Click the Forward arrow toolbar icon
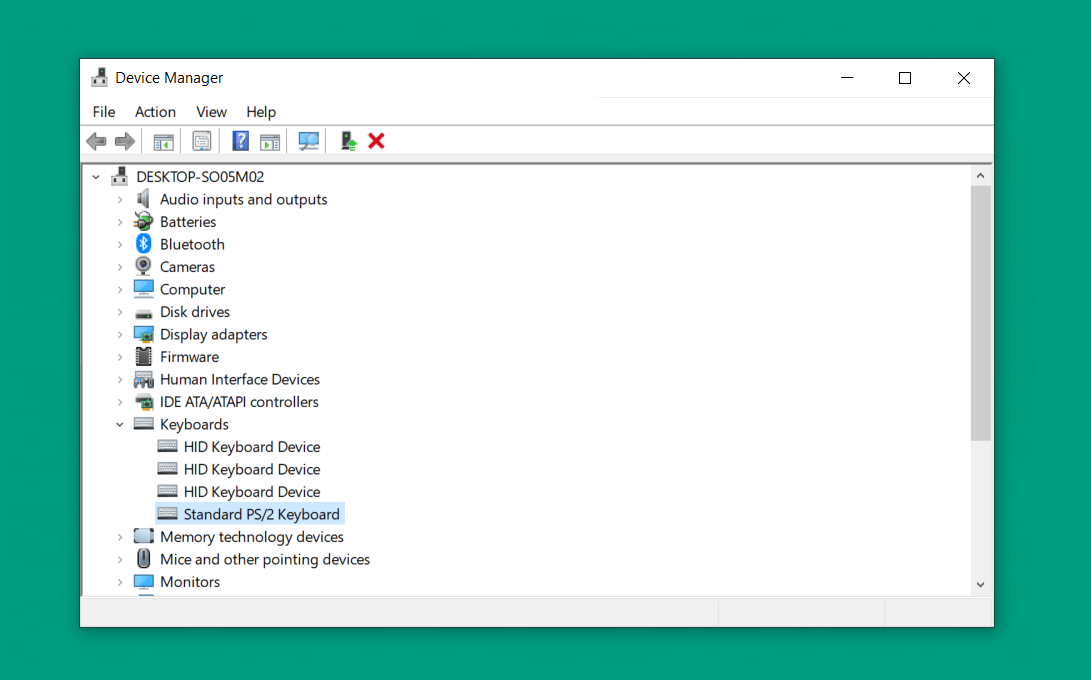This screenshot has width=1091, height=680. tap(125, 141)
